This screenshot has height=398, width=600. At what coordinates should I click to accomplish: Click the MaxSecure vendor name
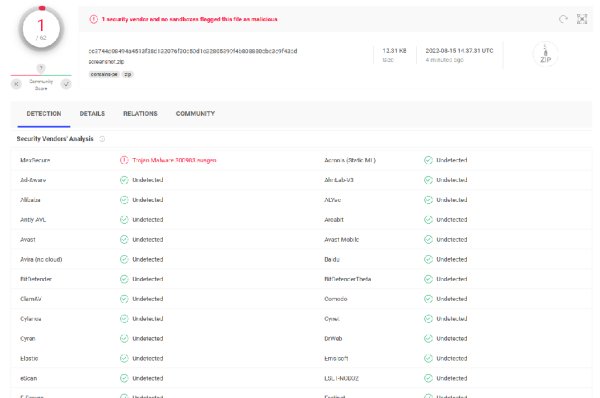point(35,160)
